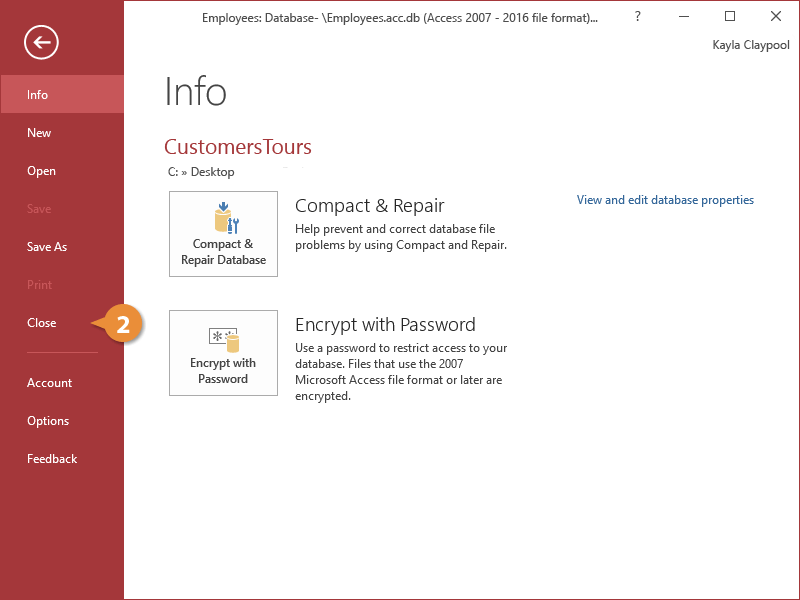Choose Save As from the sidebar
The width and height of the screenshot is (800, 600).
click(x=47, y=247)
